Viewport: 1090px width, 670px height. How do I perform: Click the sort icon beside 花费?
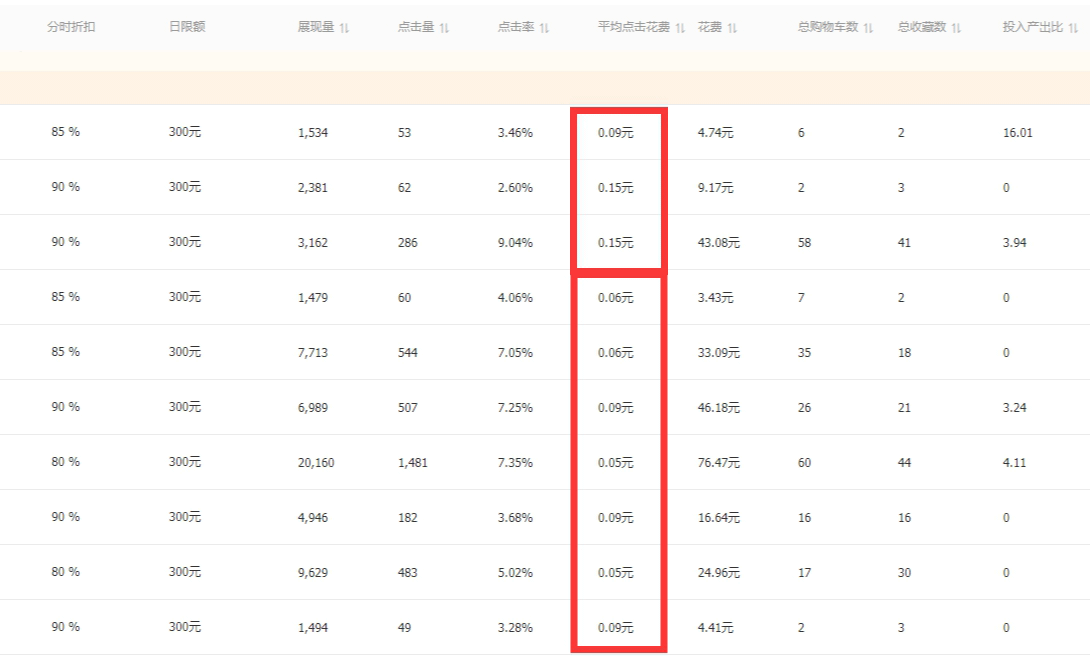pos(732,28)
